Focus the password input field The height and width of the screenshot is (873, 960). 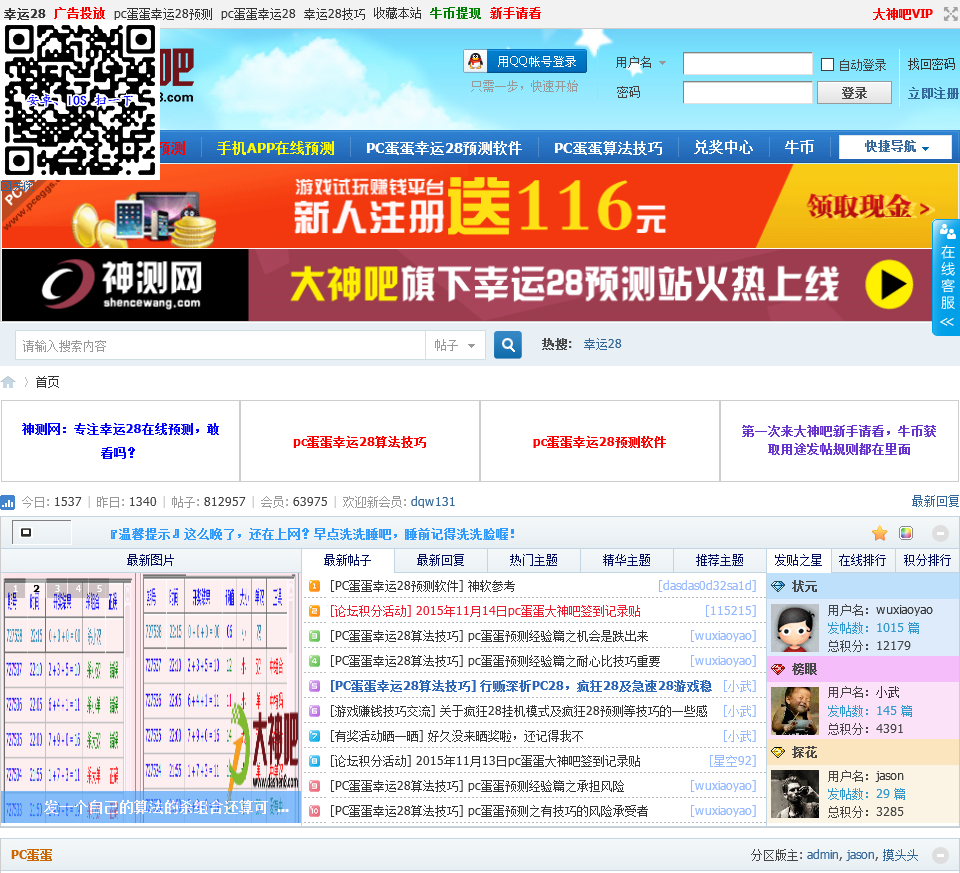click(x=747, y=92)
